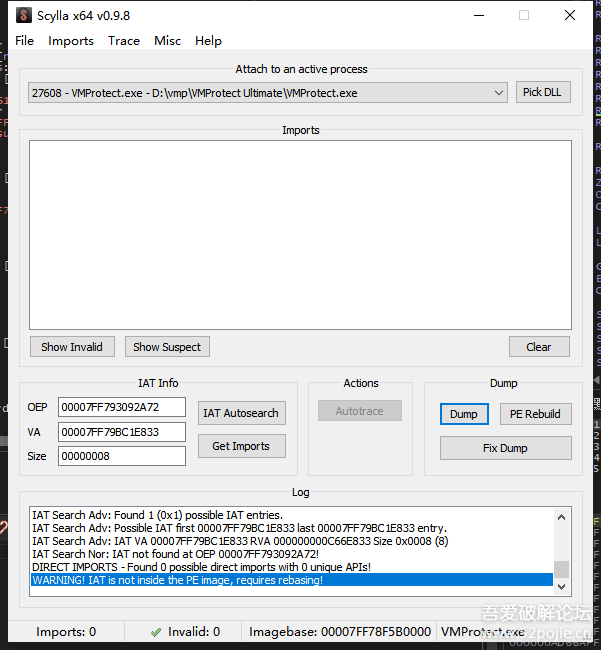Minimize the Scylla window
Viewport: 601px width, 650px height.
point(479,15)
